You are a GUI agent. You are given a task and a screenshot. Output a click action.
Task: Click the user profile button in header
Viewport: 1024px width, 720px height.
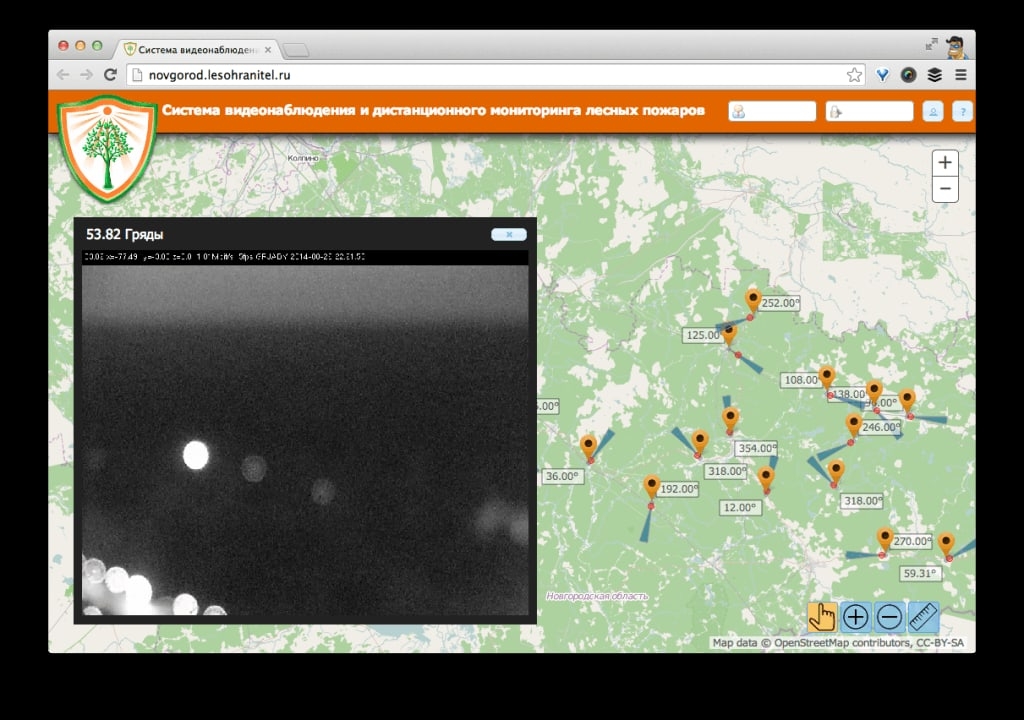pos(932,112)
